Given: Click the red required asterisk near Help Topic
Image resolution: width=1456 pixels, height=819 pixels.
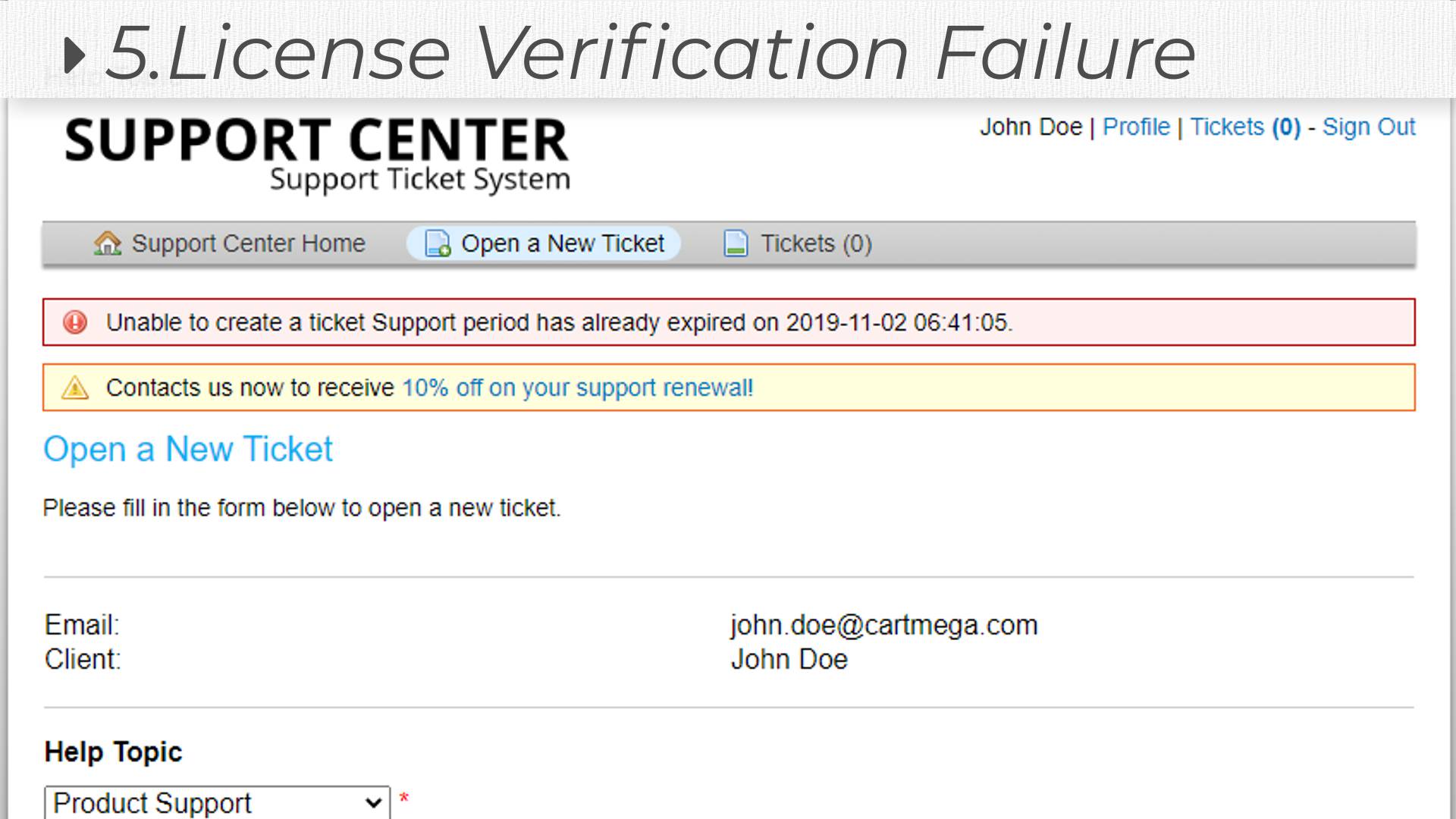Looking at the screenshot, I should (404, 798).
